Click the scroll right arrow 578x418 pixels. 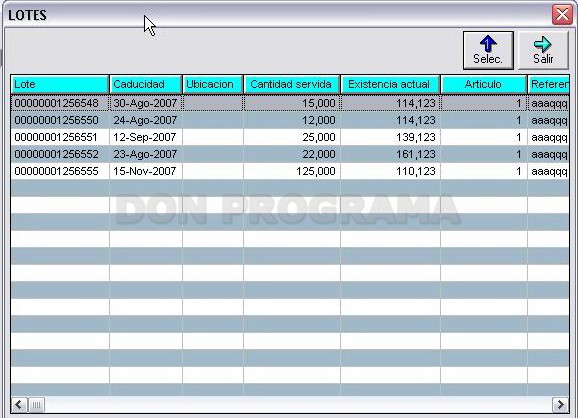[x=560, y=405]
